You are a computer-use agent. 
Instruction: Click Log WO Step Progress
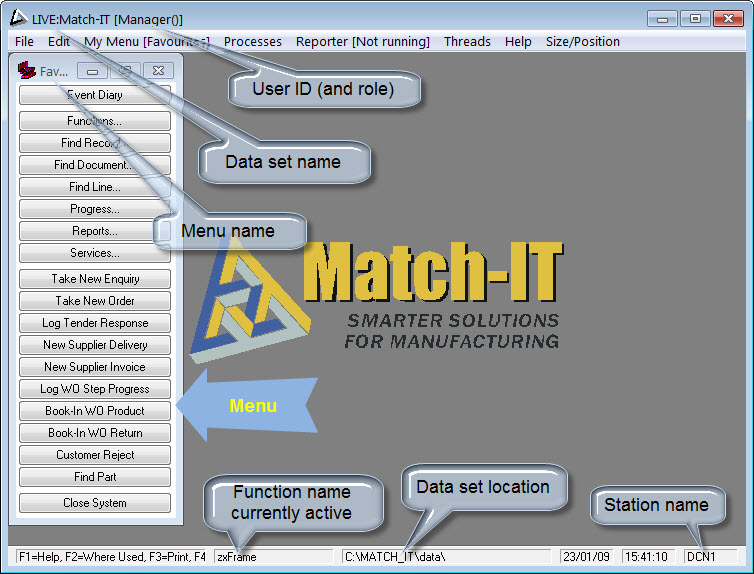click(95, 389)
